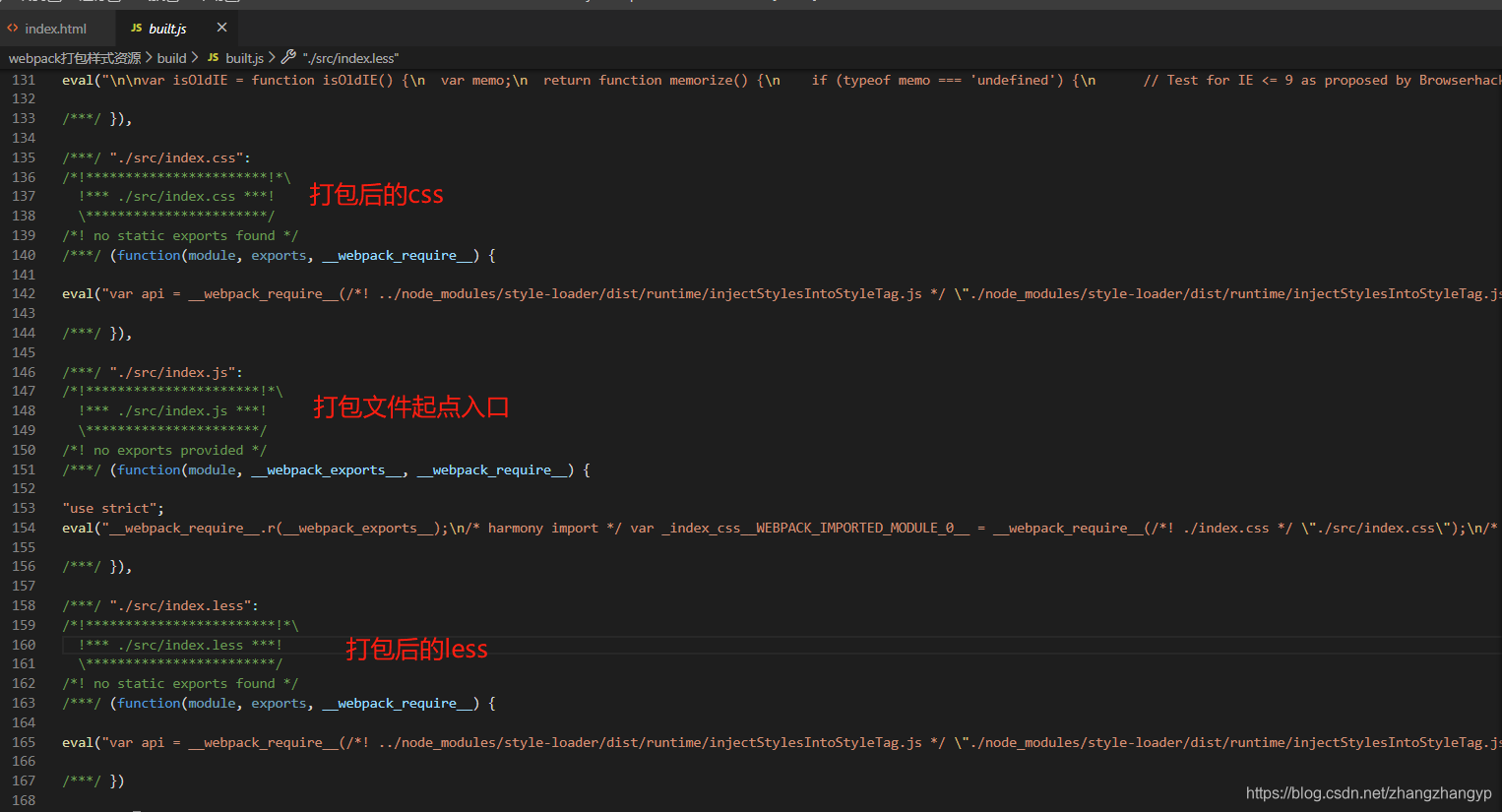This screenshot has width=1502, height=812.
Task: Click "./src/index.js": on line 146
Action: tap(176, 372)
